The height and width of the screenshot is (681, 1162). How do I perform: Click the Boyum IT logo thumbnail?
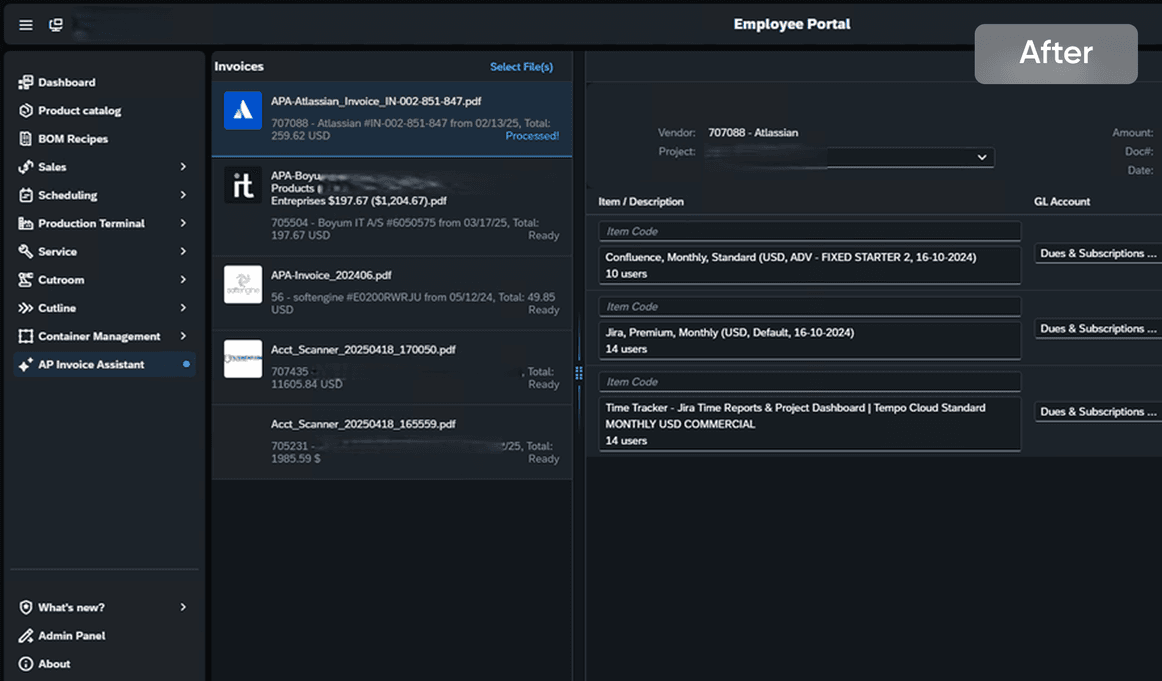[243, 185]
